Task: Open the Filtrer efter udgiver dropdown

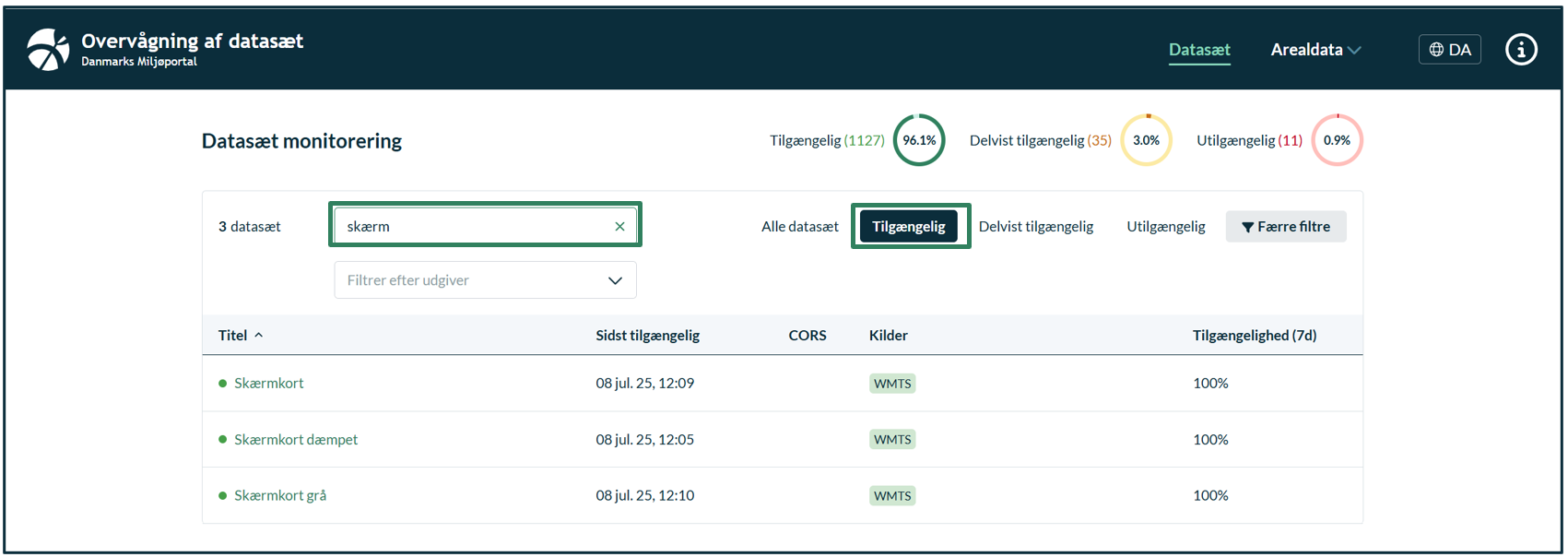Action: [485, 280]
